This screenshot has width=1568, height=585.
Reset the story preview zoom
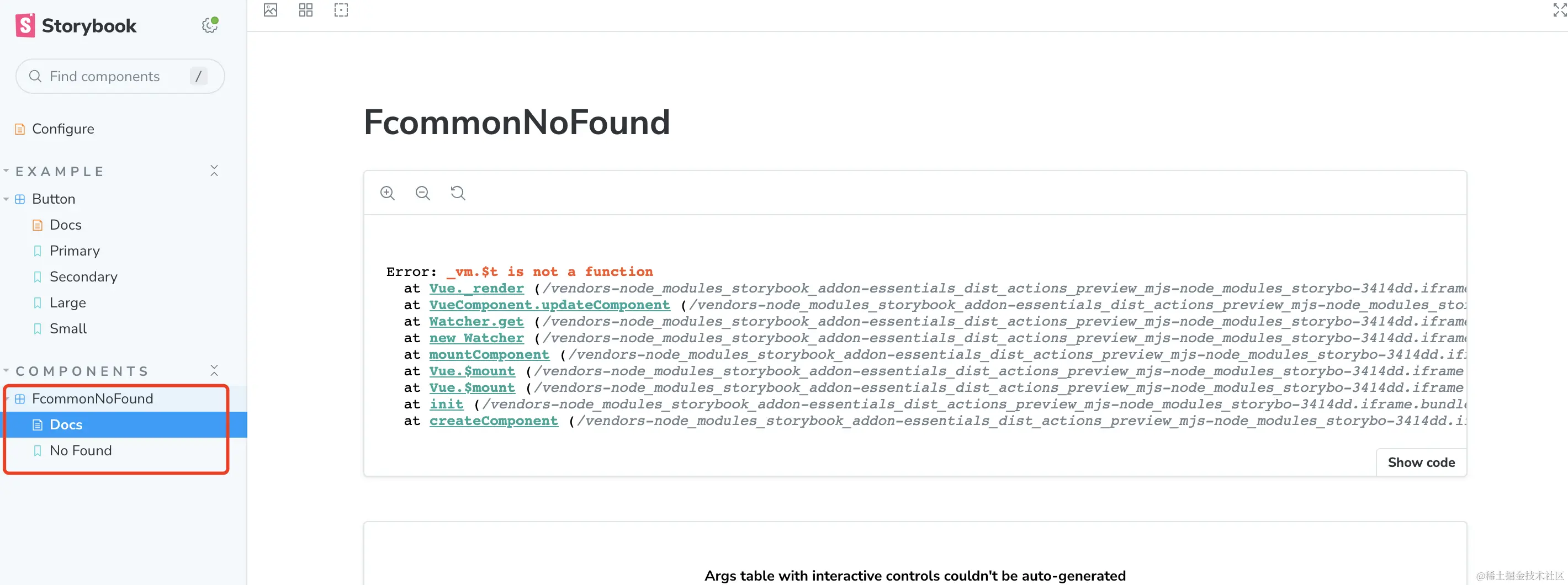[458, 193]
